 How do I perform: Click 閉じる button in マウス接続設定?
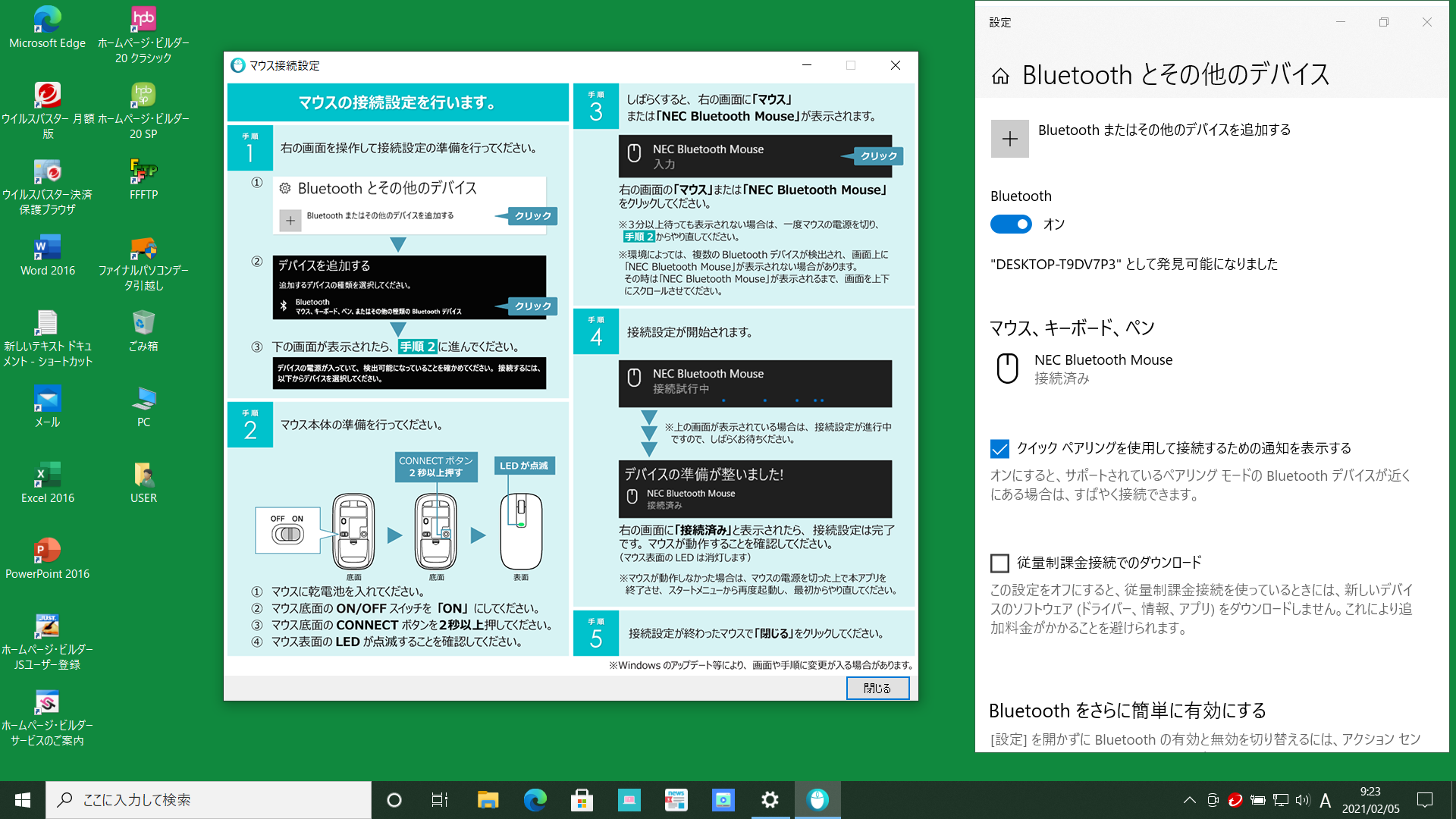[877, 688]
